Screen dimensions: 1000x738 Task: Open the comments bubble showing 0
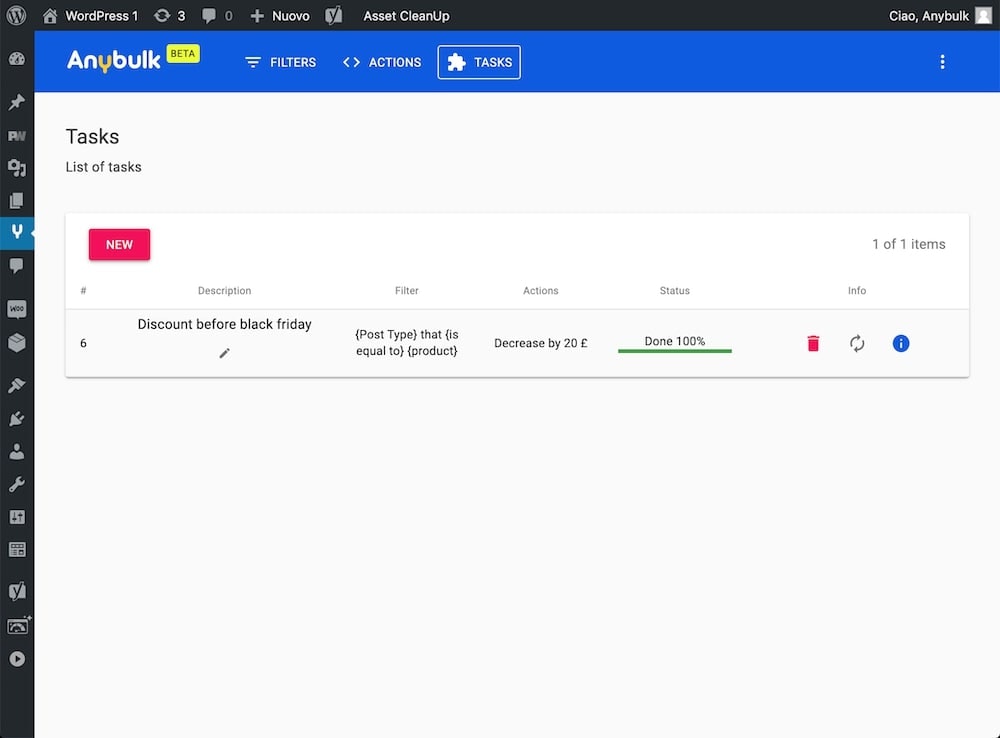(x=217, y=15)
